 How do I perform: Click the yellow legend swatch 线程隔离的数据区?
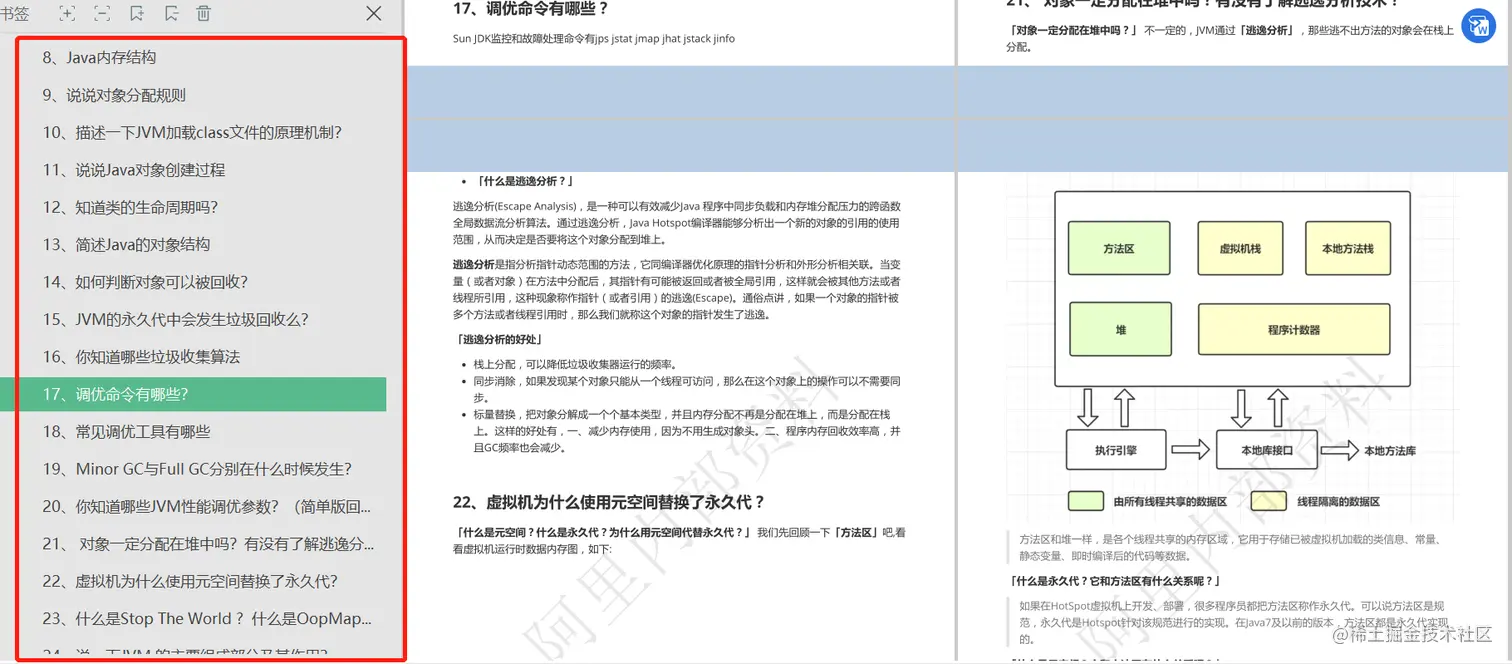(1269, 501)
